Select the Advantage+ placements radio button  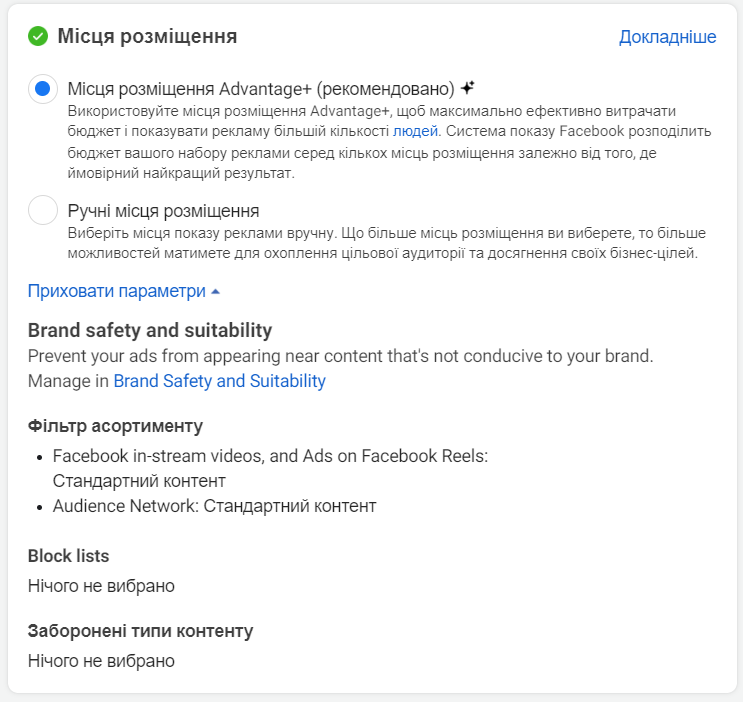(43, 89)
